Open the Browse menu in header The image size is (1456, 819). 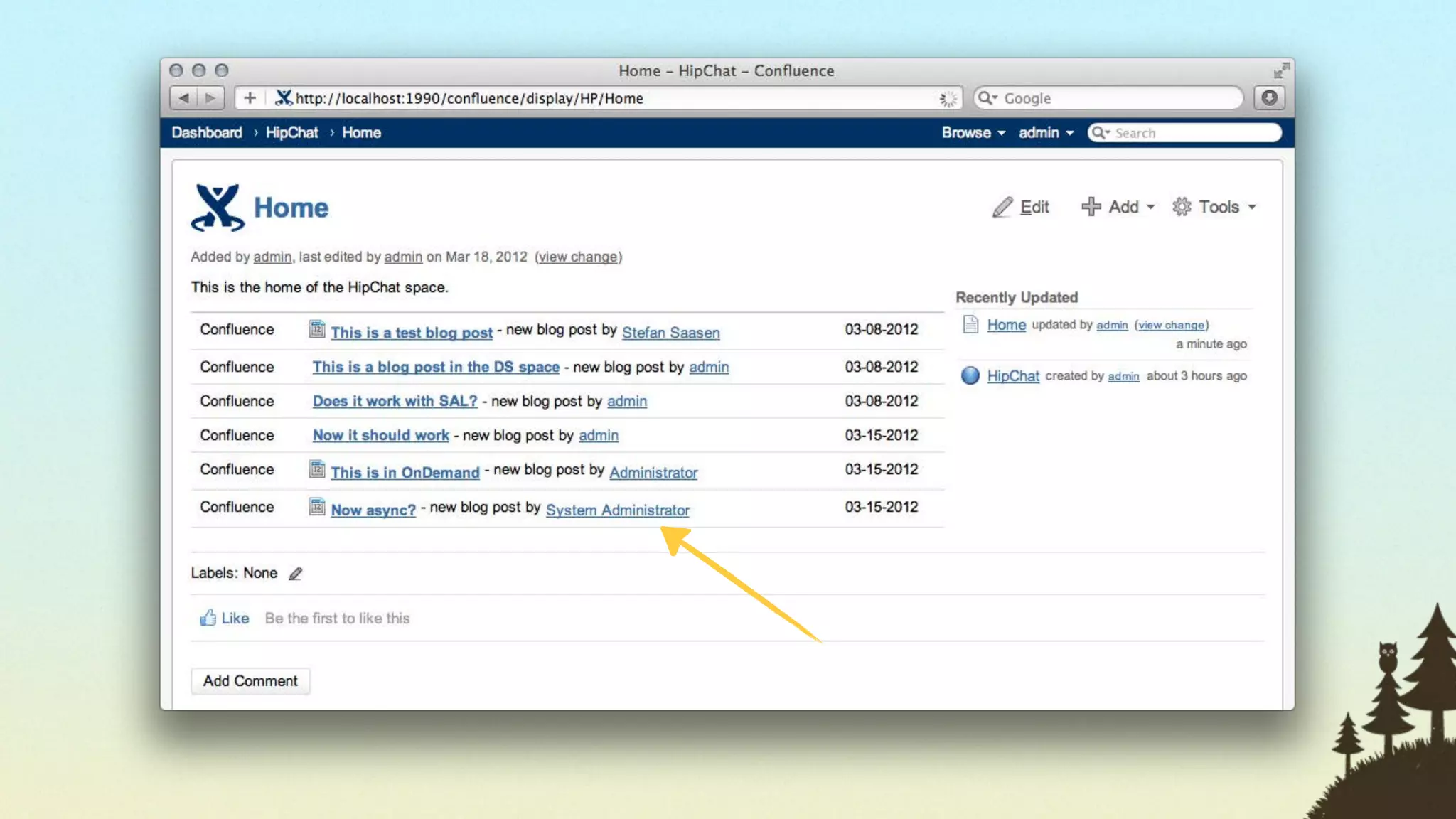pos(973,133)
